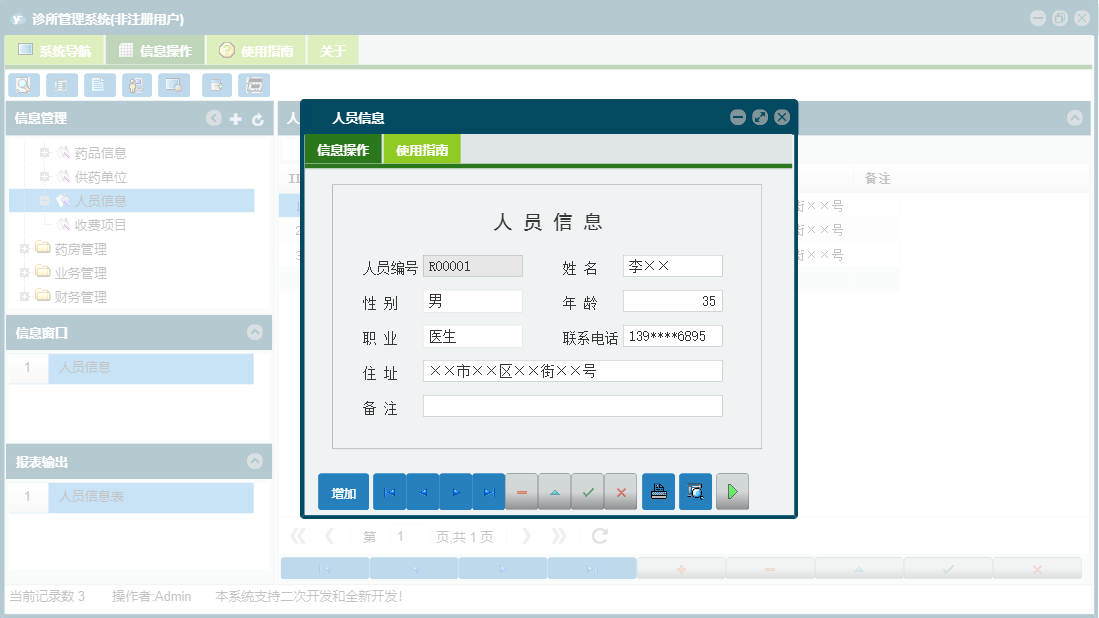Open print preview in the dialog toolbar
Screen dimensions: 1099x618
click(695, 491)
